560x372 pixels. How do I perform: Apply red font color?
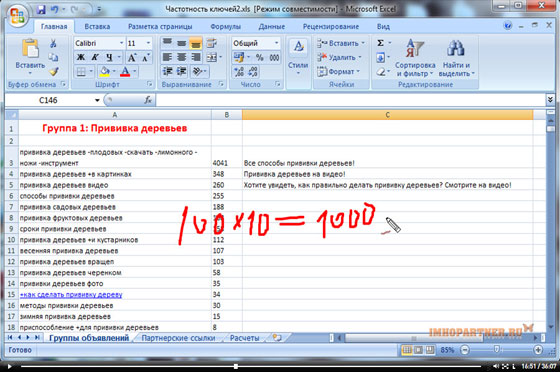tap(125, 71)
